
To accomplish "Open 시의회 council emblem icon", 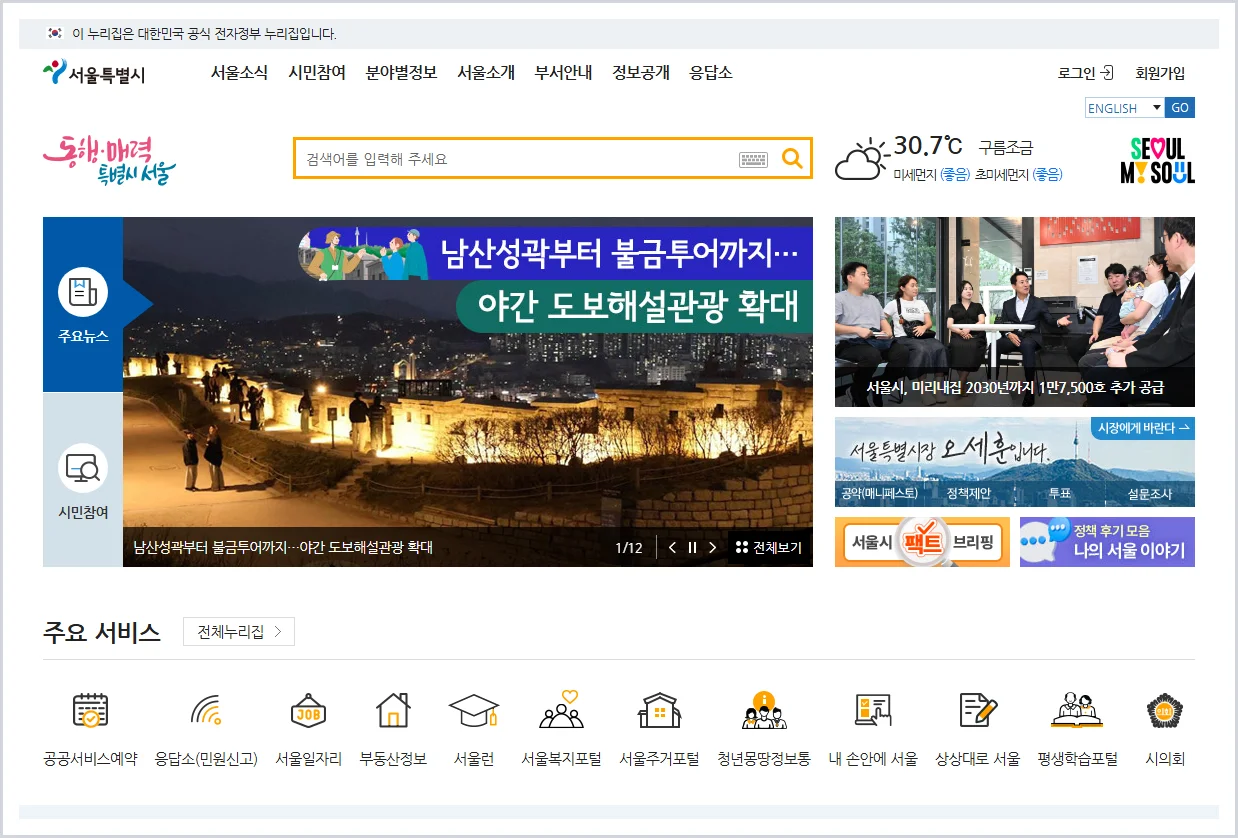I will [1165, 710].
